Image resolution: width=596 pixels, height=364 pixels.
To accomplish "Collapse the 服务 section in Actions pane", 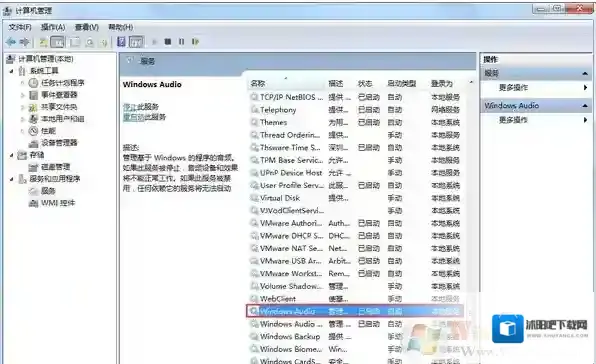I will [585, 73].
